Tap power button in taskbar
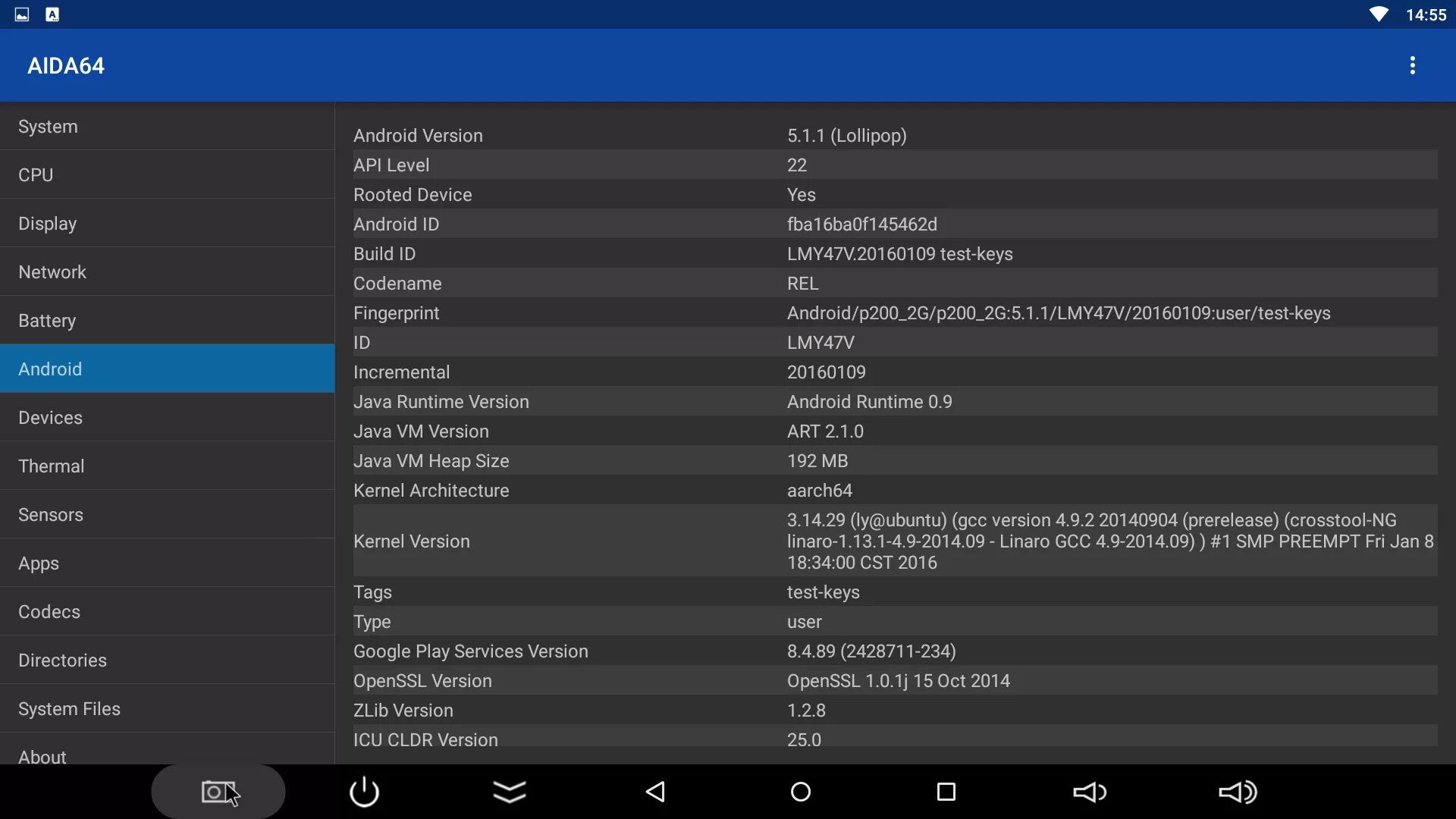Viewport: 1456px width, 819px height. pyautogui.click(x=363, y=791)
